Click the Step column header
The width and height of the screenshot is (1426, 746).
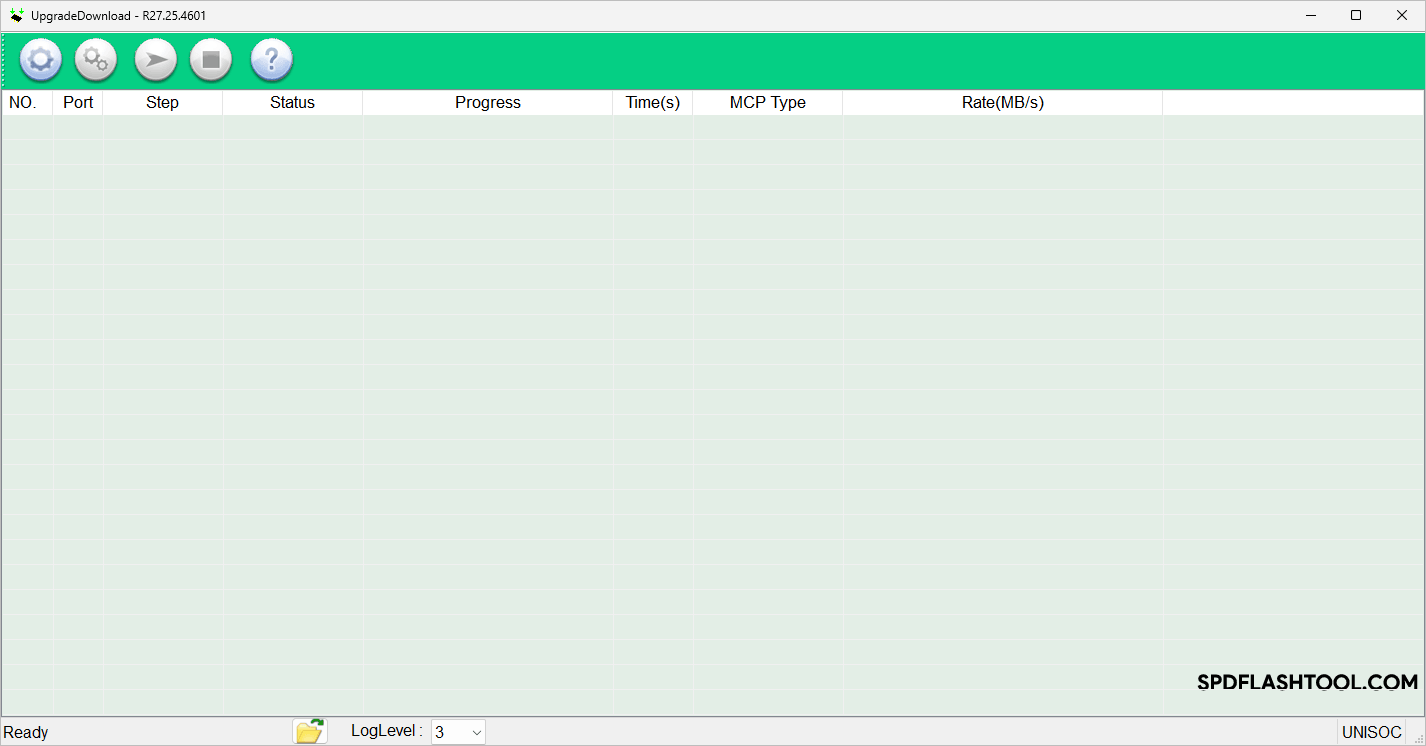(x=162, y=103)
